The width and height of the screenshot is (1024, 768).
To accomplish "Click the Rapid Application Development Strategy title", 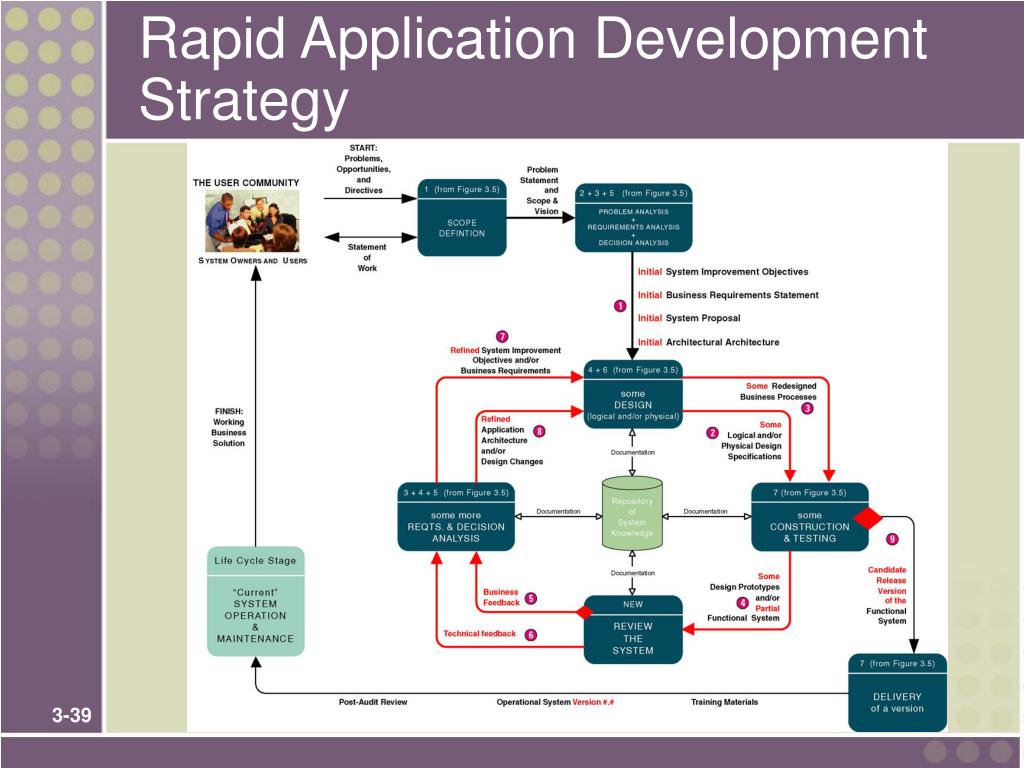I will [533, 69].
